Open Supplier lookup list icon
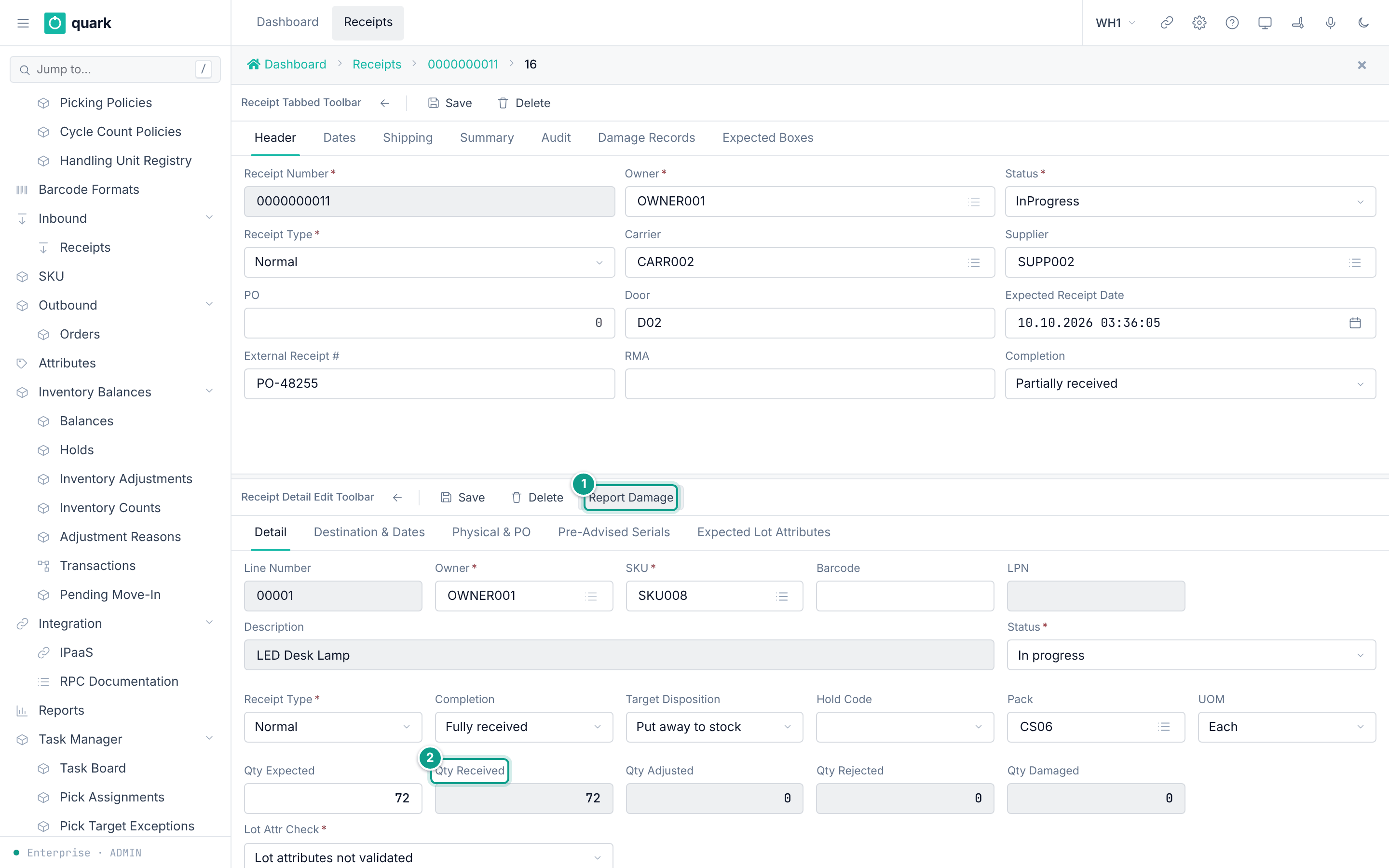 (x=1355, y=262)
